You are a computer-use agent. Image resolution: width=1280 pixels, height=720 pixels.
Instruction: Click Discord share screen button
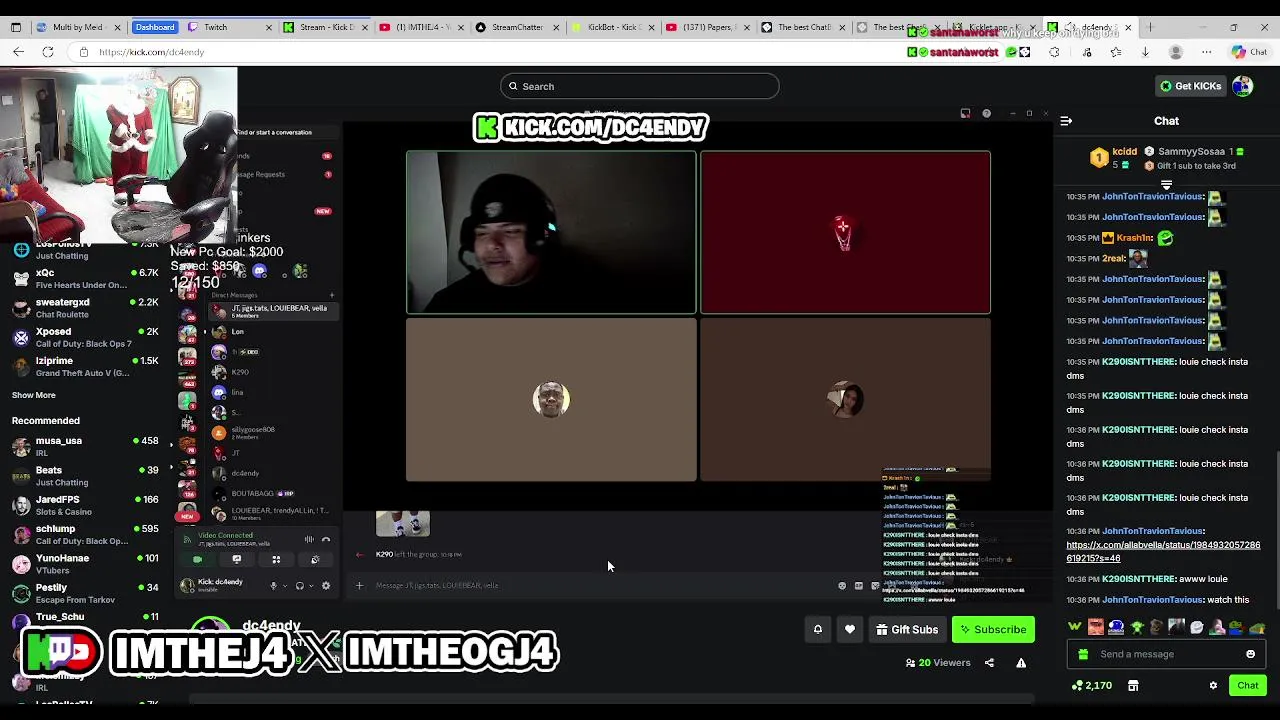point(237,560)
